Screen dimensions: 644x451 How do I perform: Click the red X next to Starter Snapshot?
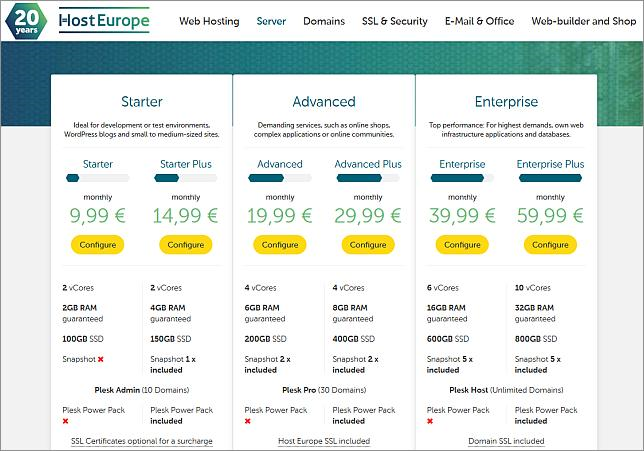(101, 359)
